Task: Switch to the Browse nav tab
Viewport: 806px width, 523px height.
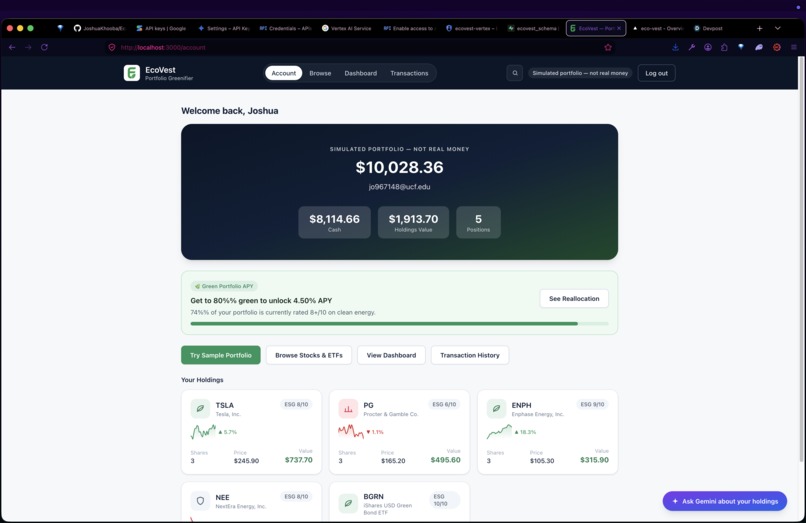Action: 320,73
